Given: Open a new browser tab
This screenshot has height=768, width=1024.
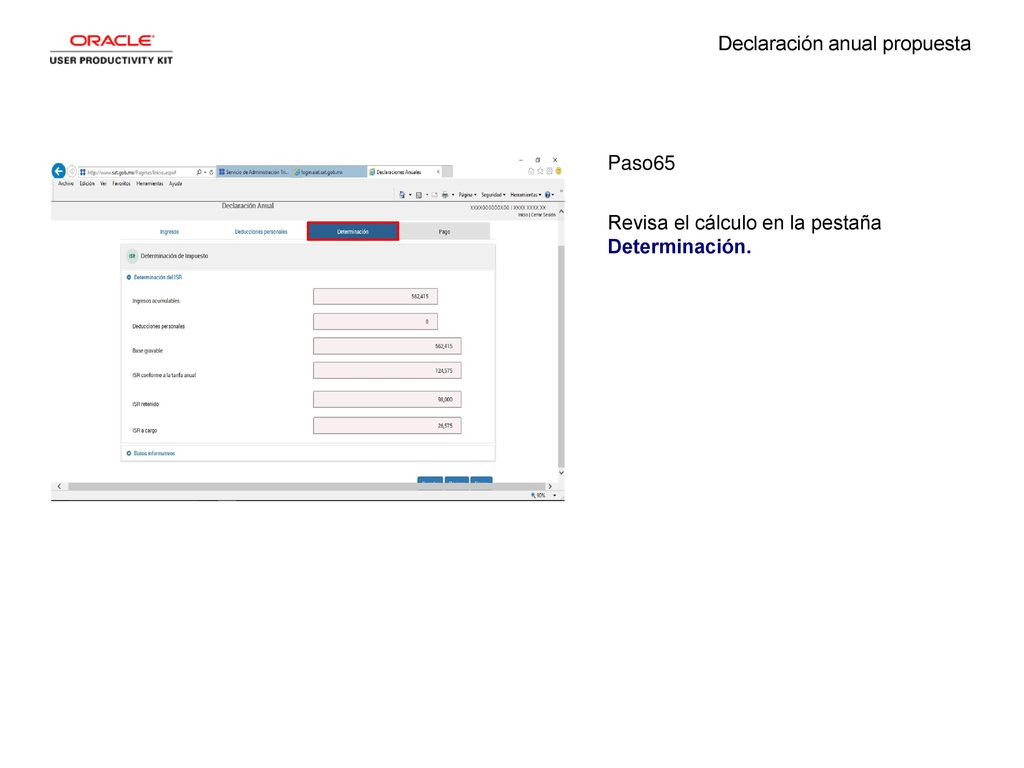Looking at the screenshot, I should coord(447,172).
